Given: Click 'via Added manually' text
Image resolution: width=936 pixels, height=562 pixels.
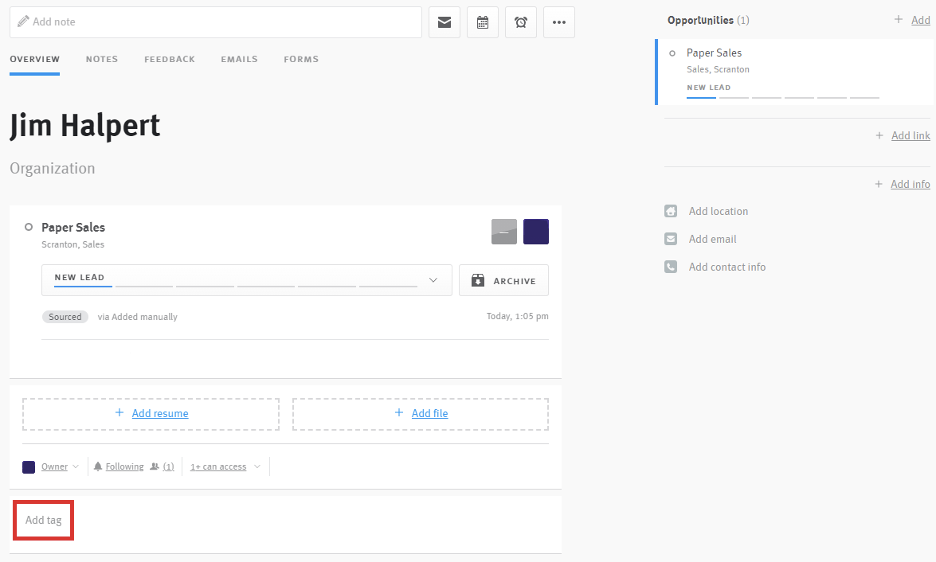Looking at the screenshot, I should [138, 317].
